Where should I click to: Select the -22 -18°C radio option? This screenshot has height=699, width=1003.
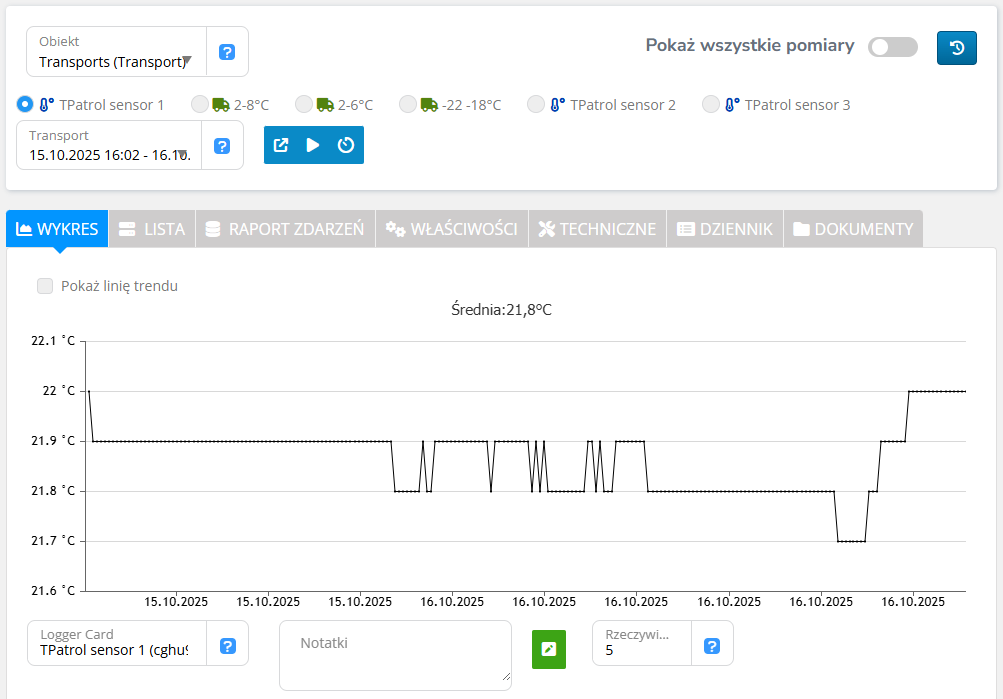click(x=408, y=104)
